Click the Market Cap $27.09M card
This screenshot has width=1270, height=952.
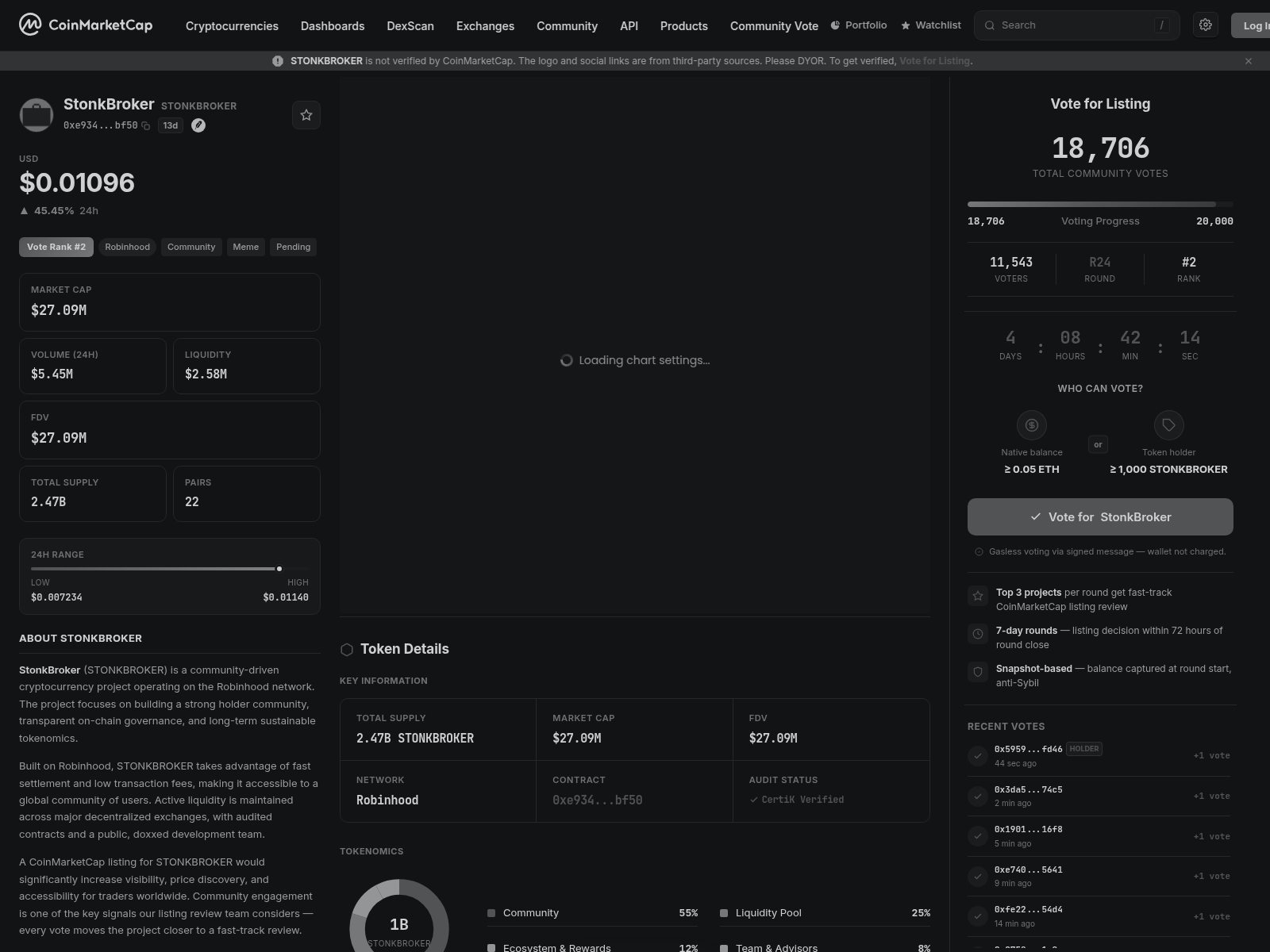point(170,302)
